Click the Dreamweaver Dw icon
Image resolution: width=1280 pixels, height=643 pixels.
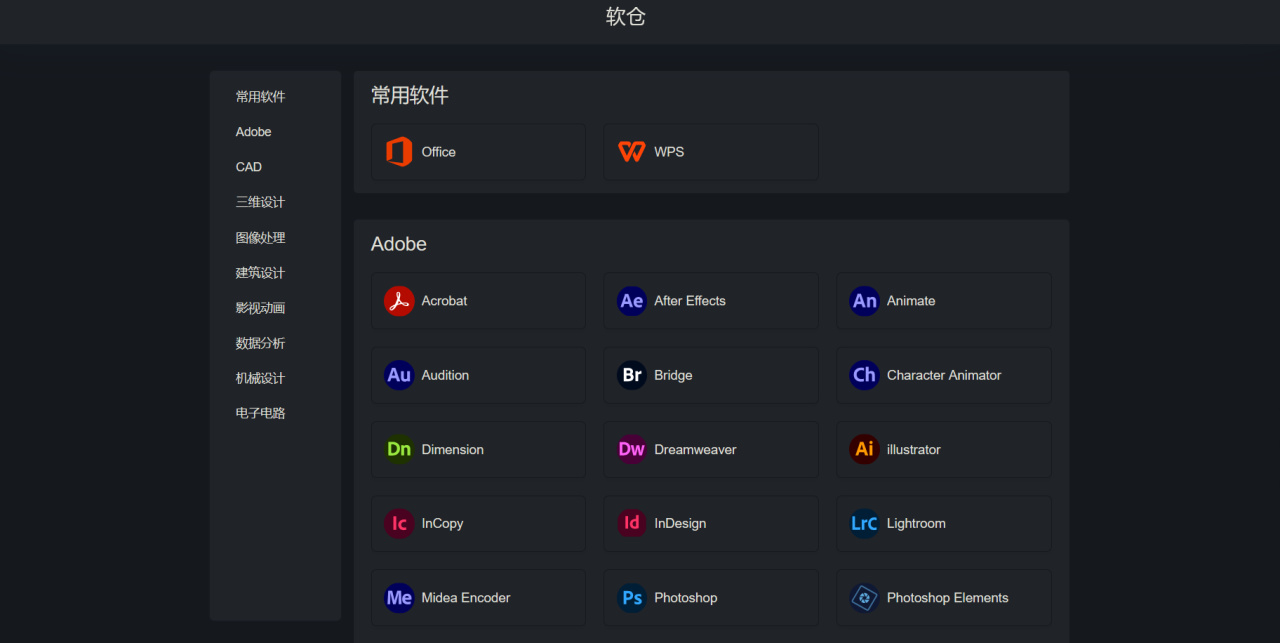[x=632, y=449]
